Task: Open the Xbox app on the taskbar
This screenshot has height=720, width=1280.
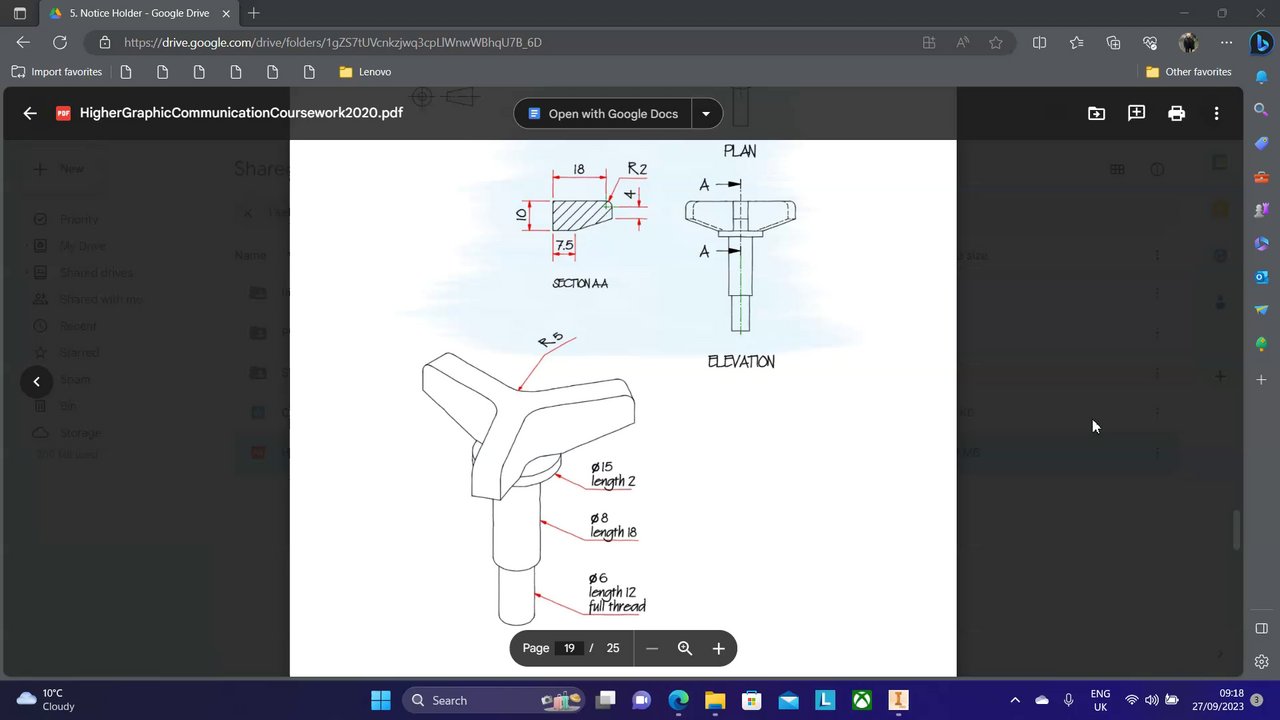Action: [x=862, y=700]
